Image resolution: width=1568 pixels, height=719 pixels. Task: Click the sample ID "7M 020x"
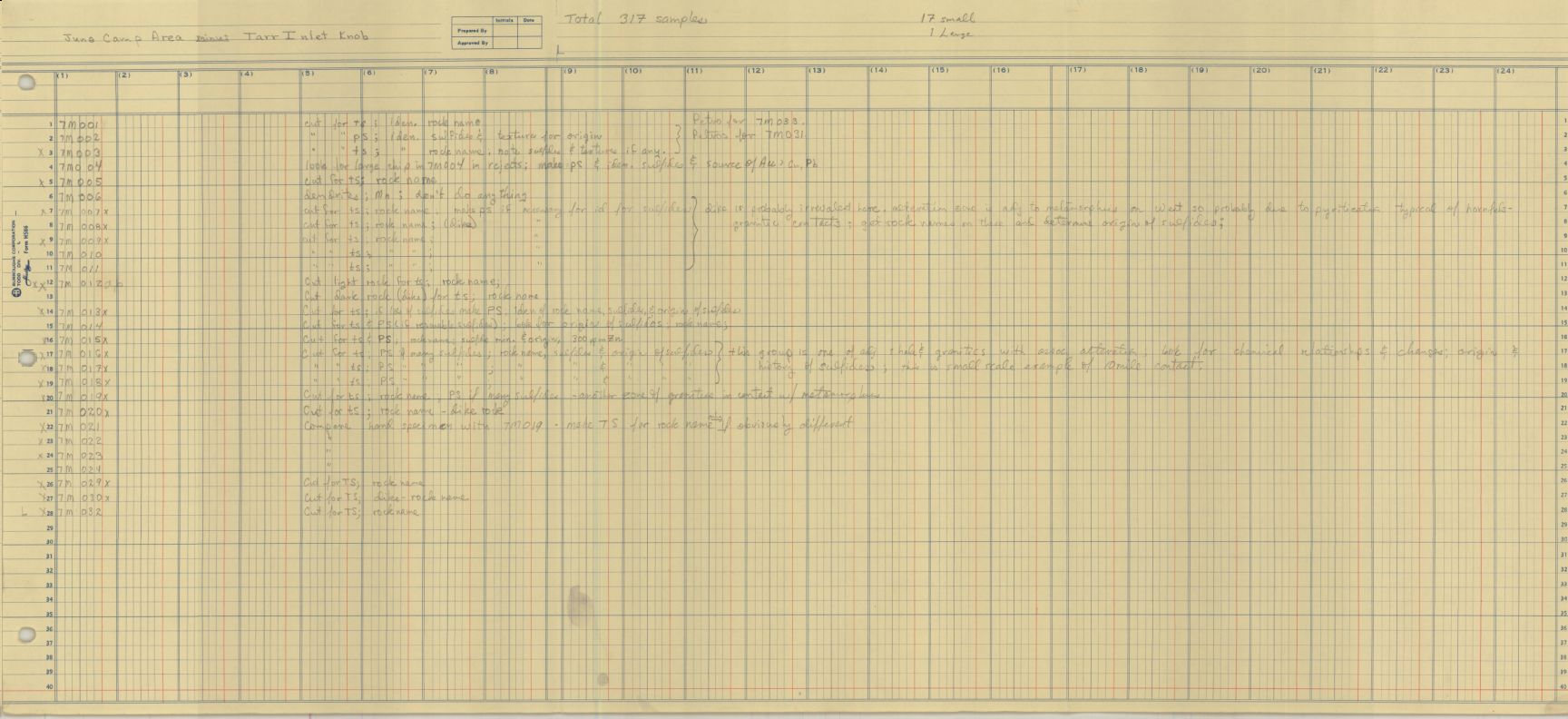coord(83,412)
